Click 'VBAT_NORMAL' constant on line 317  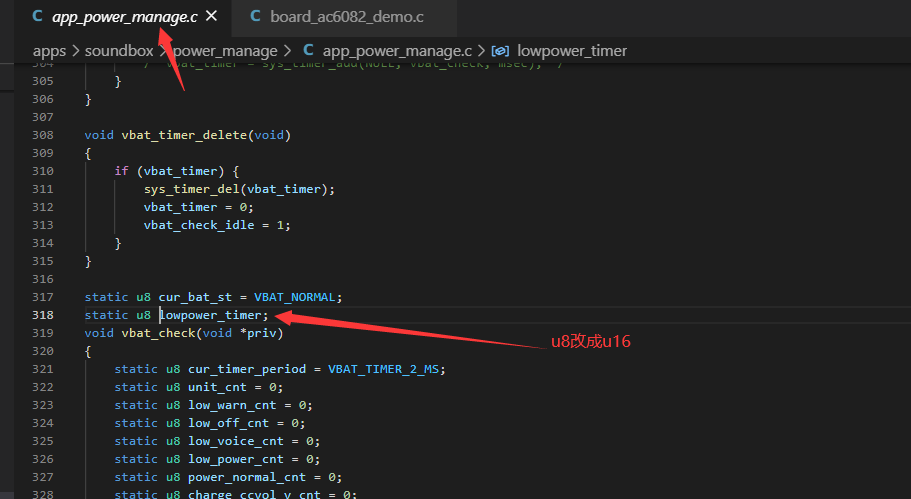(295, 297)
